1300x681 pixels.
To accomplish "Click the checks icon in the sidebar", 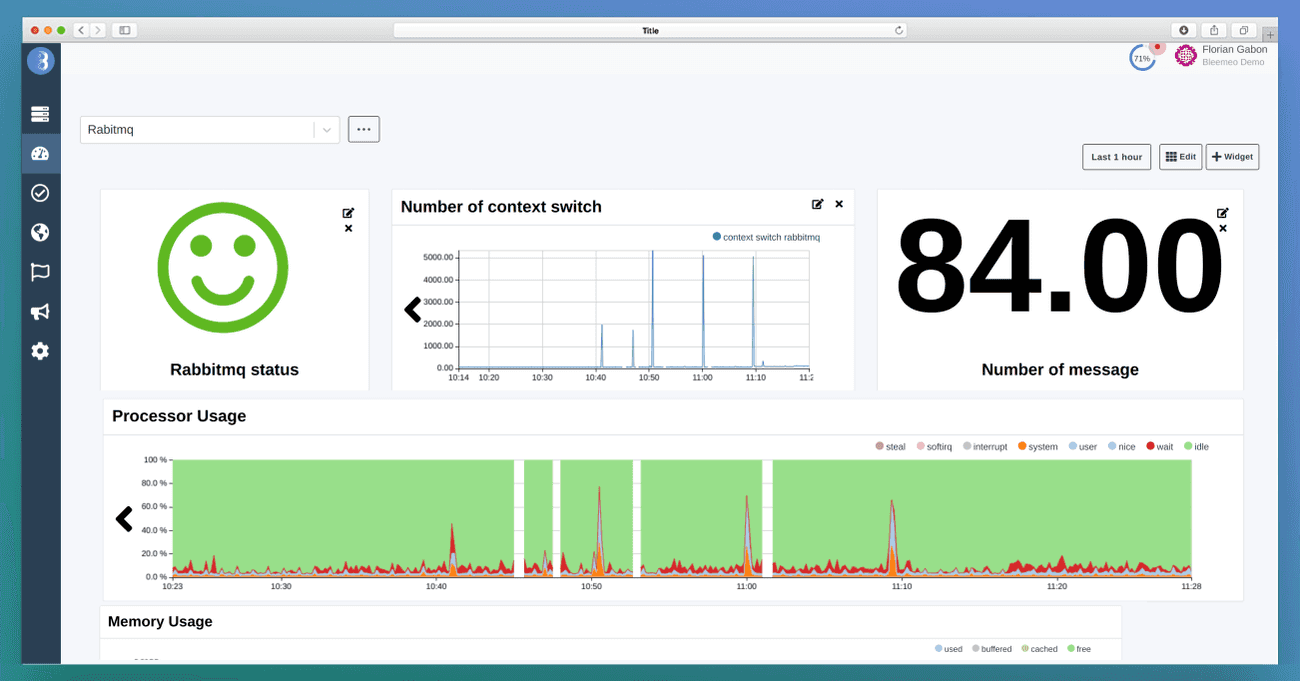I will [40, 192].
